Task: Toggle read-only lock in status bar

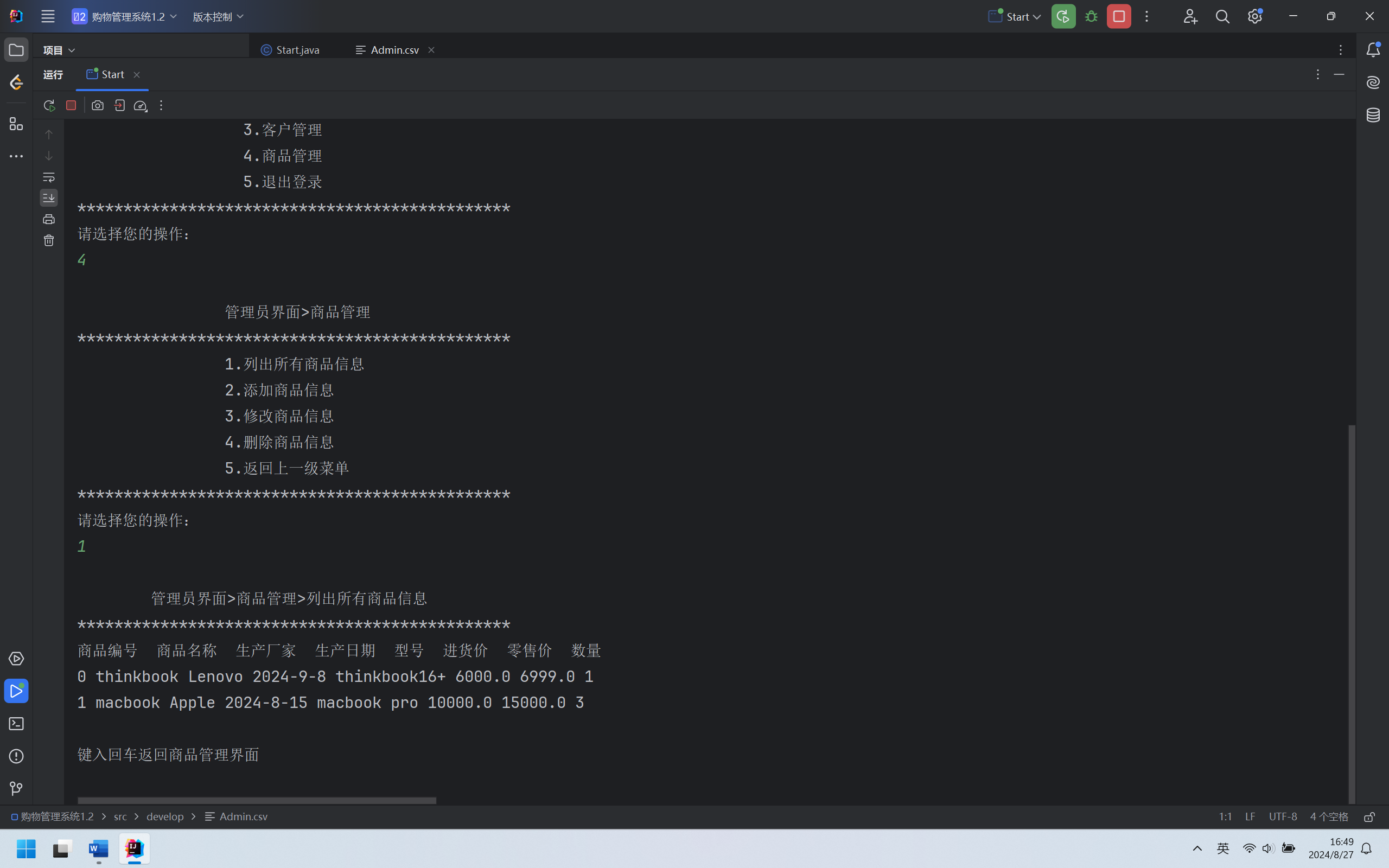Action: (1369, 816)
